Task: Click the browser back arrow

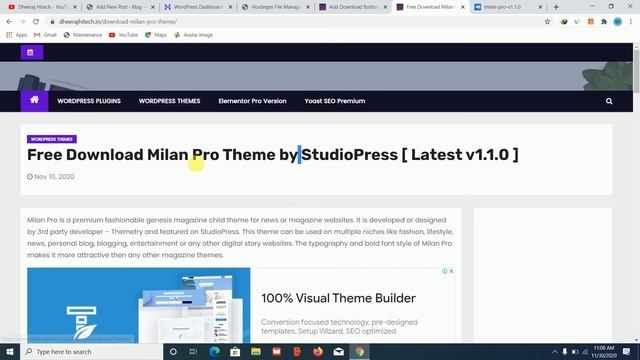Action: pos(9,22)
